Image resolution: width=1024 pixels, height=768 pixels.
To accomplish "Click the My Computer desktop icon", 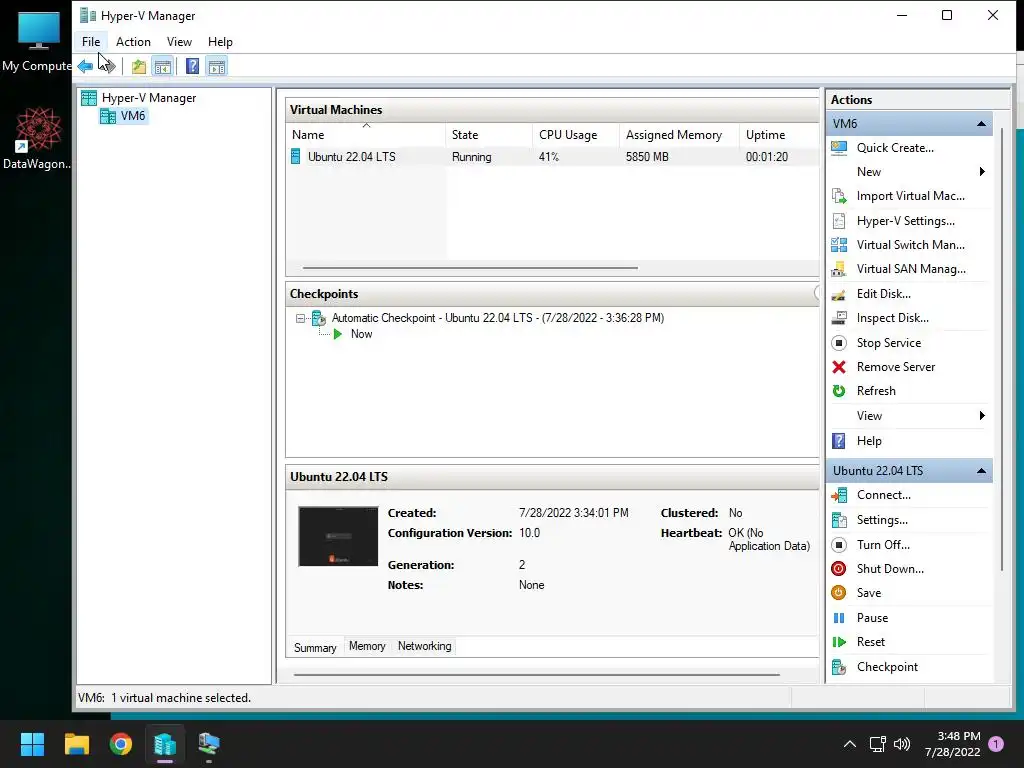I will (37, 41).
